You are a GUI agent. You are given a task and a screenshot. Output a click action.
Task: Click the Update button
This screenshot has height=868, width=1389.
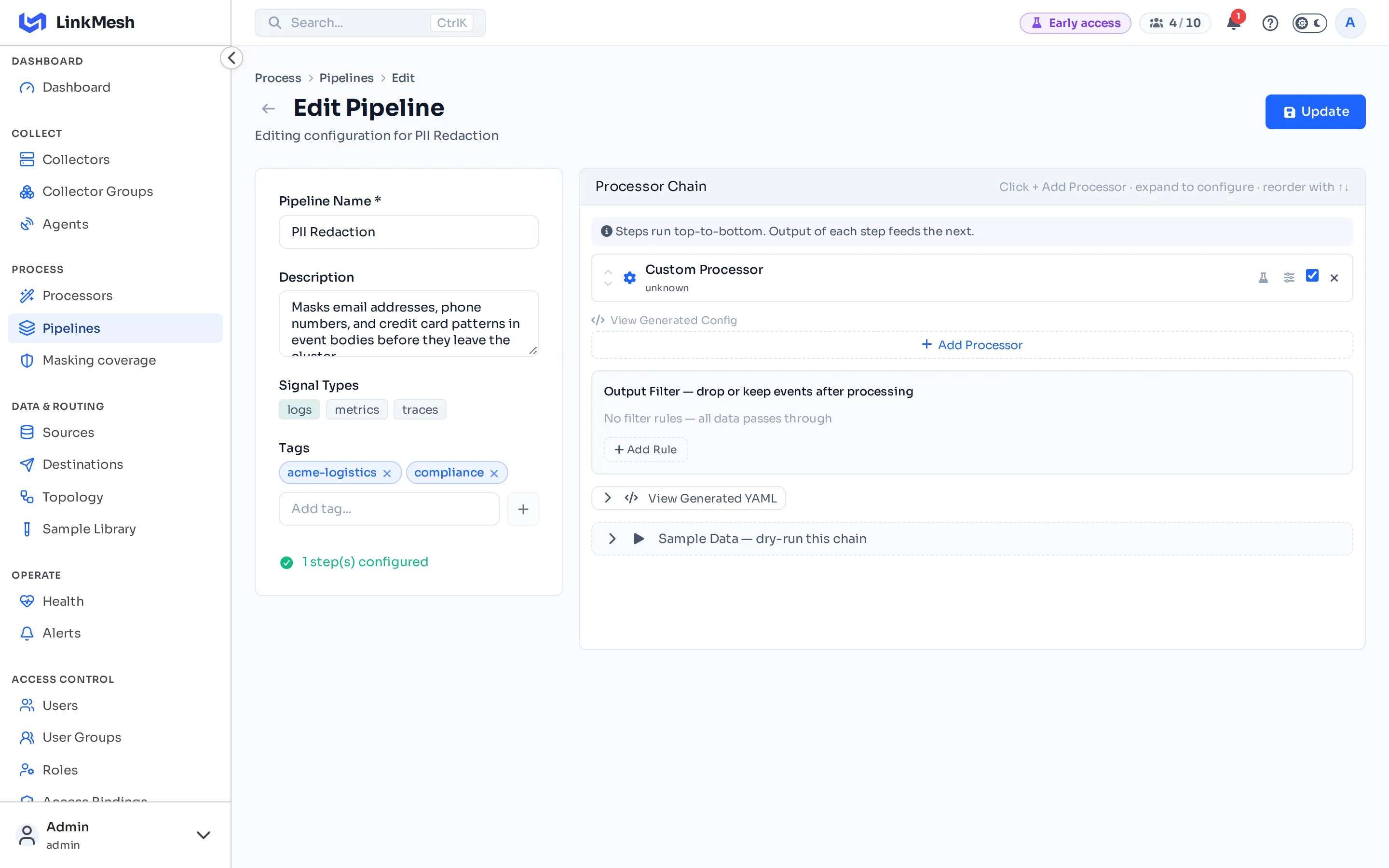click(1315, 112)
